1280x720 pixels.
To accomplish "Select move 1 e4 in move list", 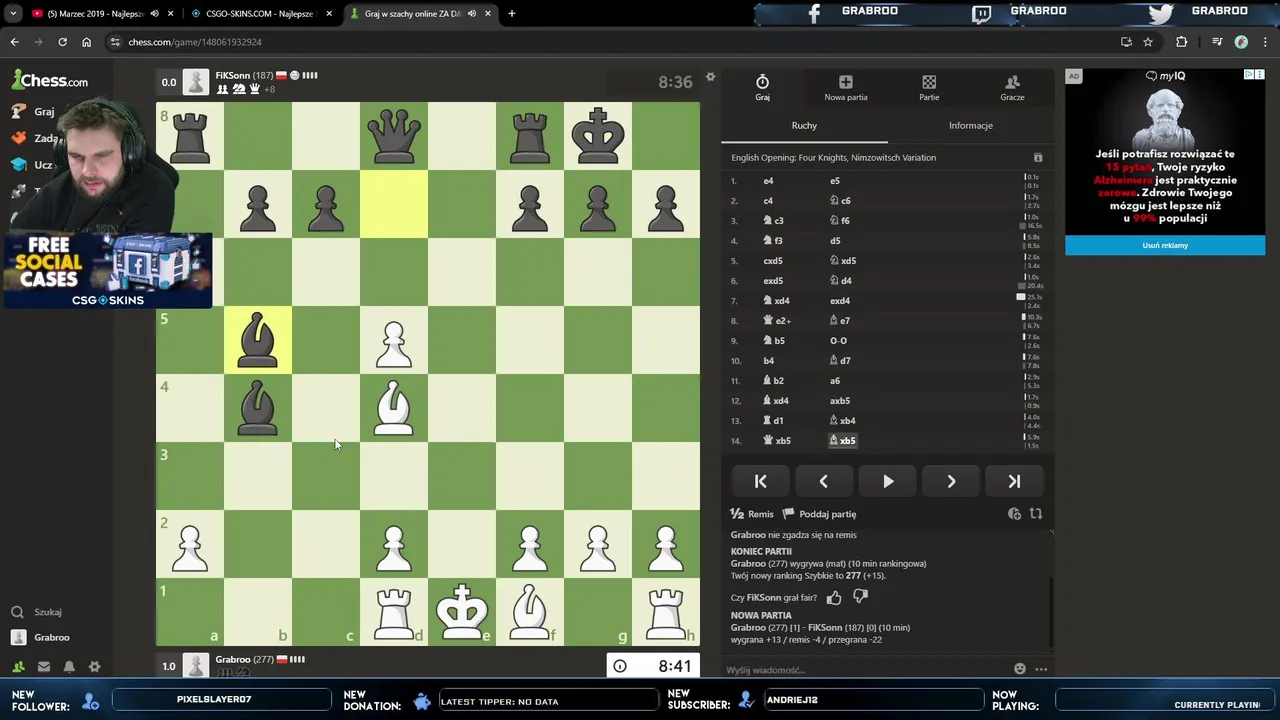I will click(x=768, y=181).
